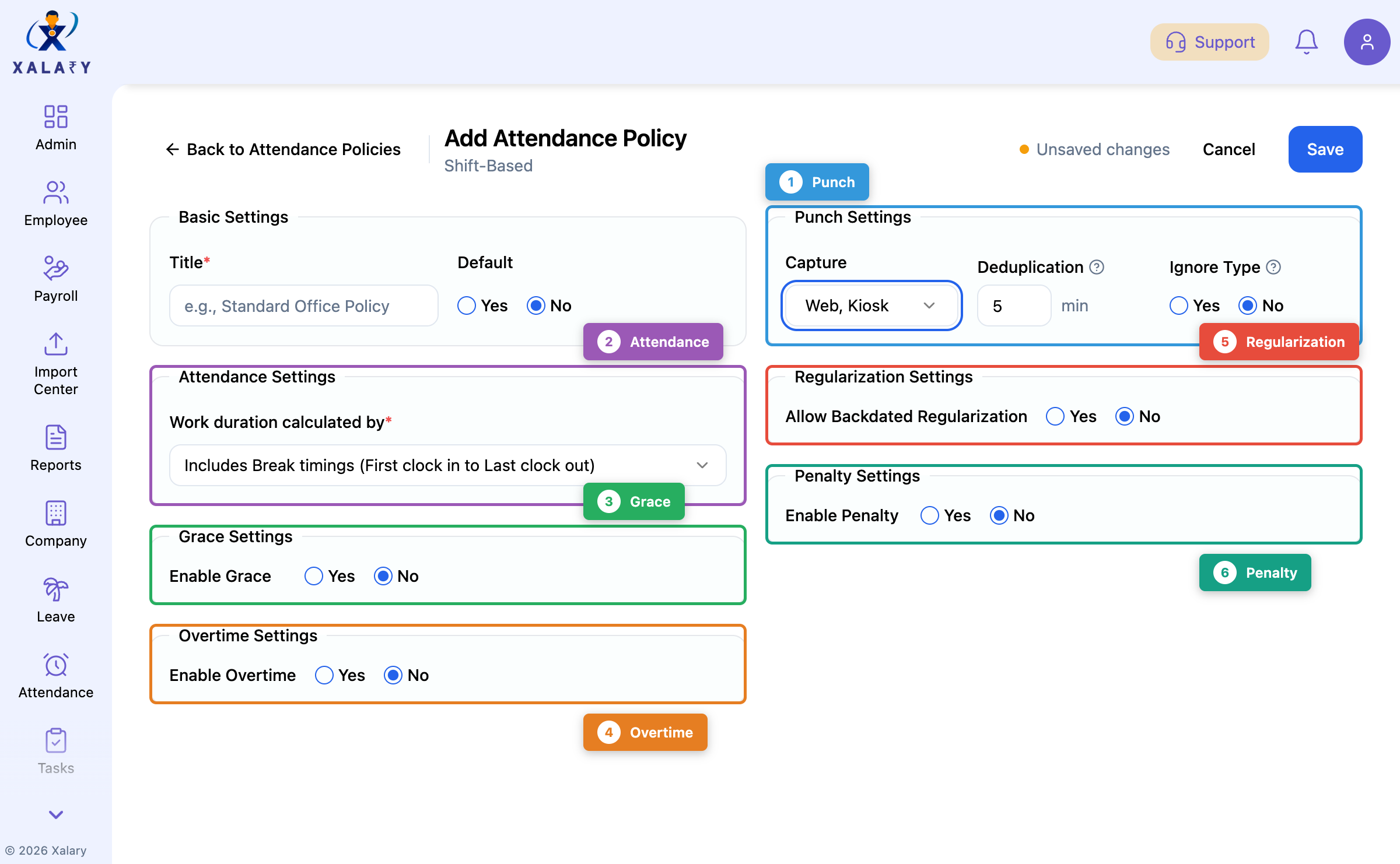Expand the sidebar chevron for more options
The height and width of the screenshot is (864, 1400).
click(55, 815)
